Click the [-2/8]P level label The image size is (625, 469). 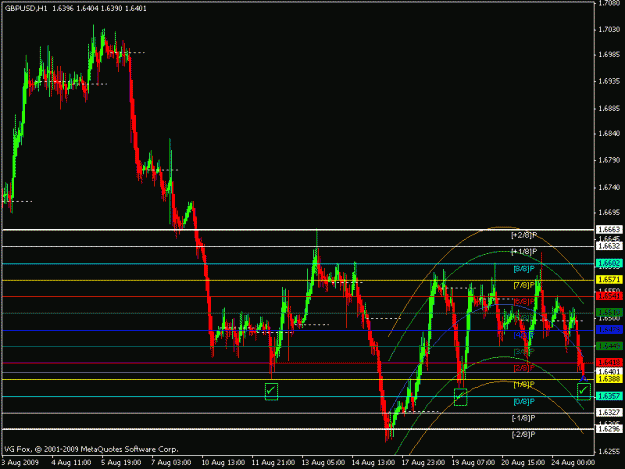click(524, 434)
